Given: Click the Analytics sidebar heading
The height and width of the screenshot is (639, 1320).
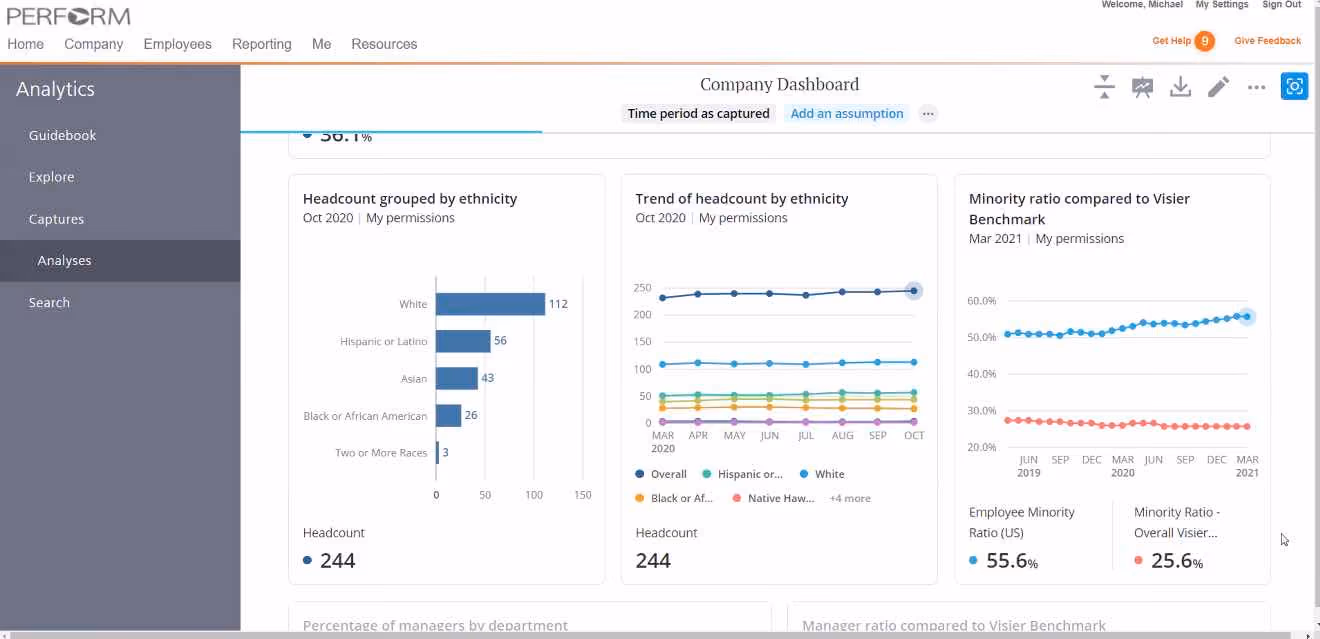Looking at the screenshot, I should 55,89.
